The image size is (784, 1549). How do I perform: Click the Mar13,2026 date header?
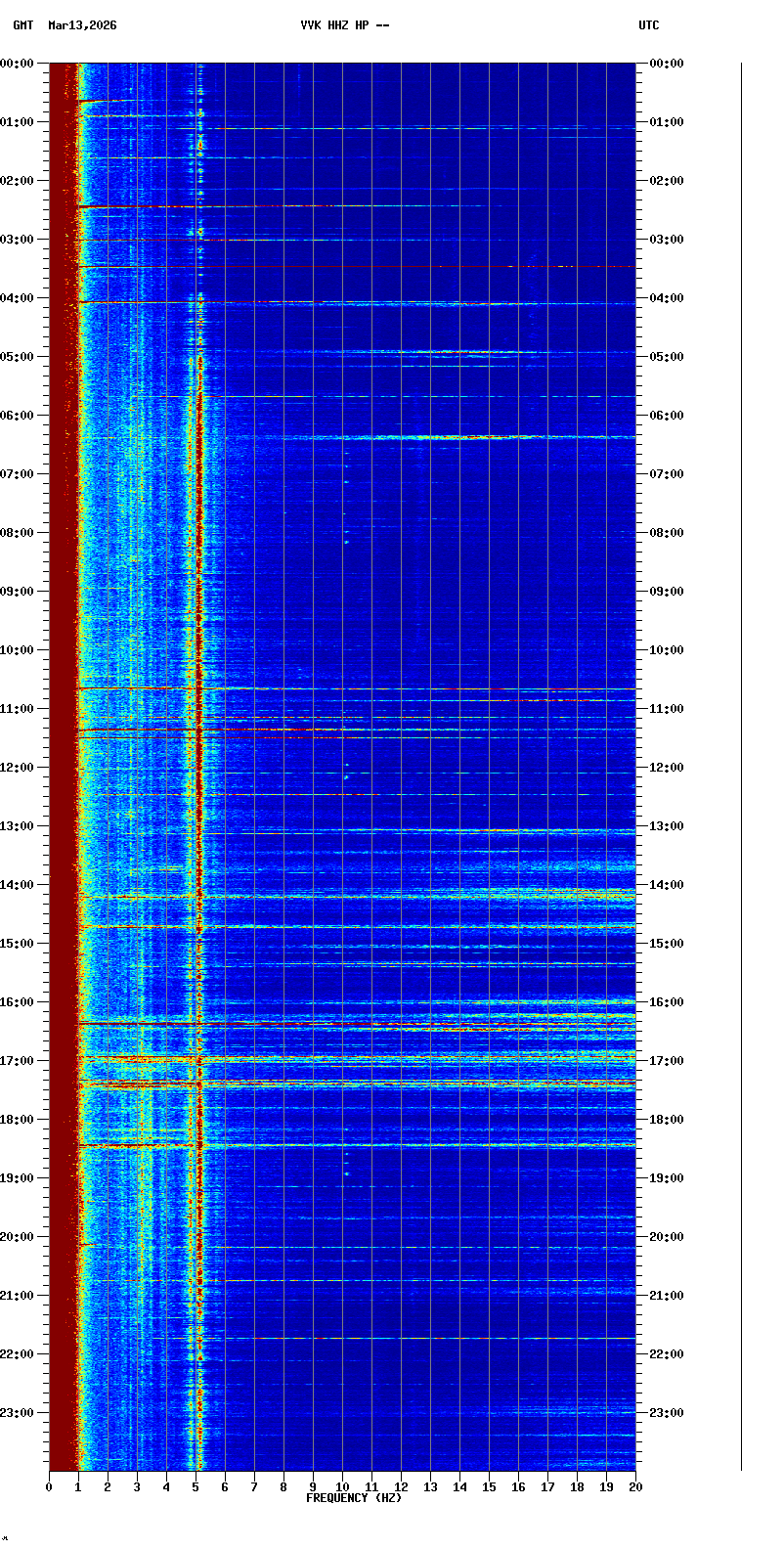coord(82,25)
